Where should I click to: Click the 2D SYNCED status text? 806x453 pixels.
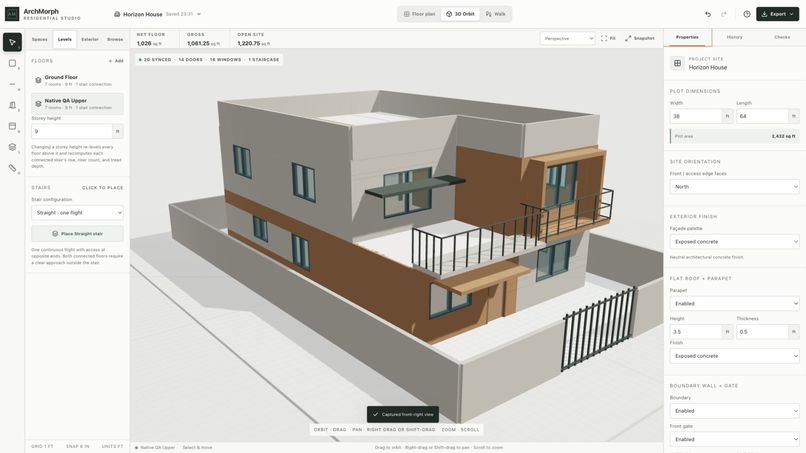155,60
